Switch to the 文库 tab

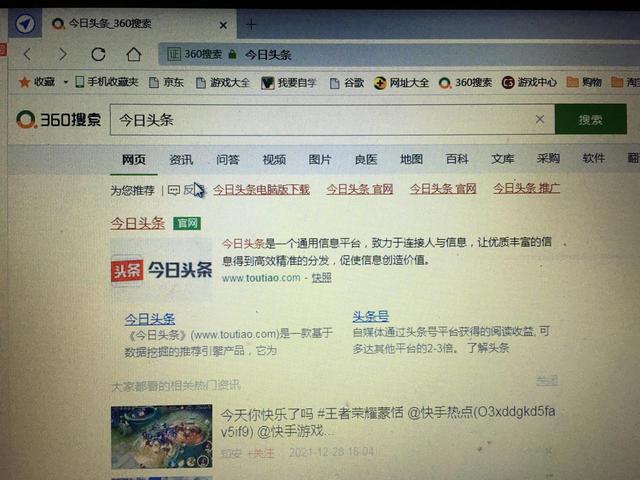tap(502, 158)
